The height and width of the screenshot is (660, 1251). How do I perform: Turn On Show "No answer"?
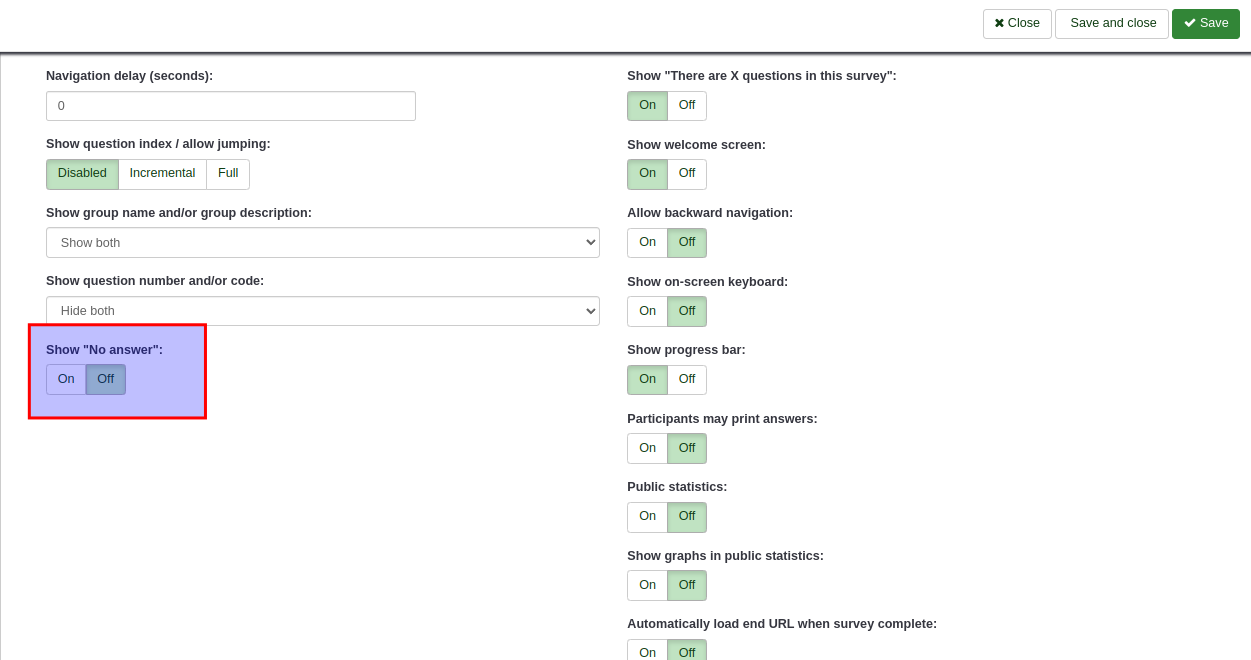click(66, 379)
